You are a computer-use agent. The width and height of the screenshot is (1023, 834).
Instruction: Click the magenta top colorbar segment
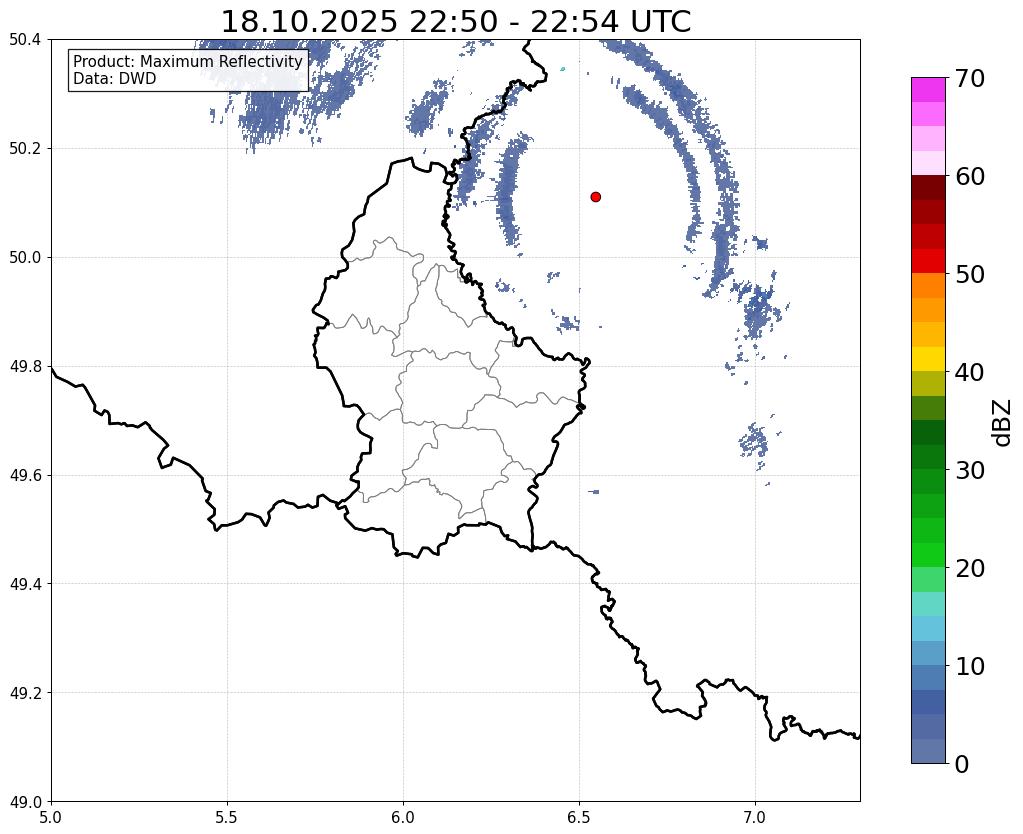[x=928, y=90]
